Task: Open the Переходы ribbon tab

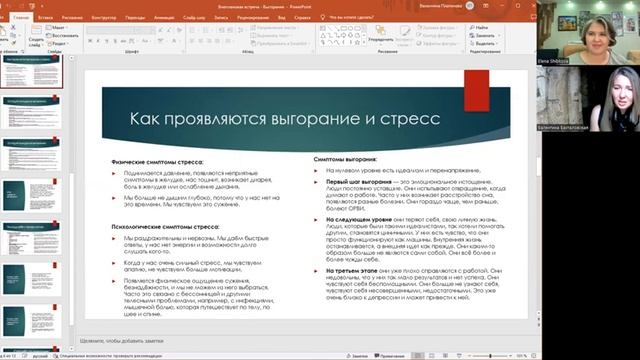Action: pos(135,18)
